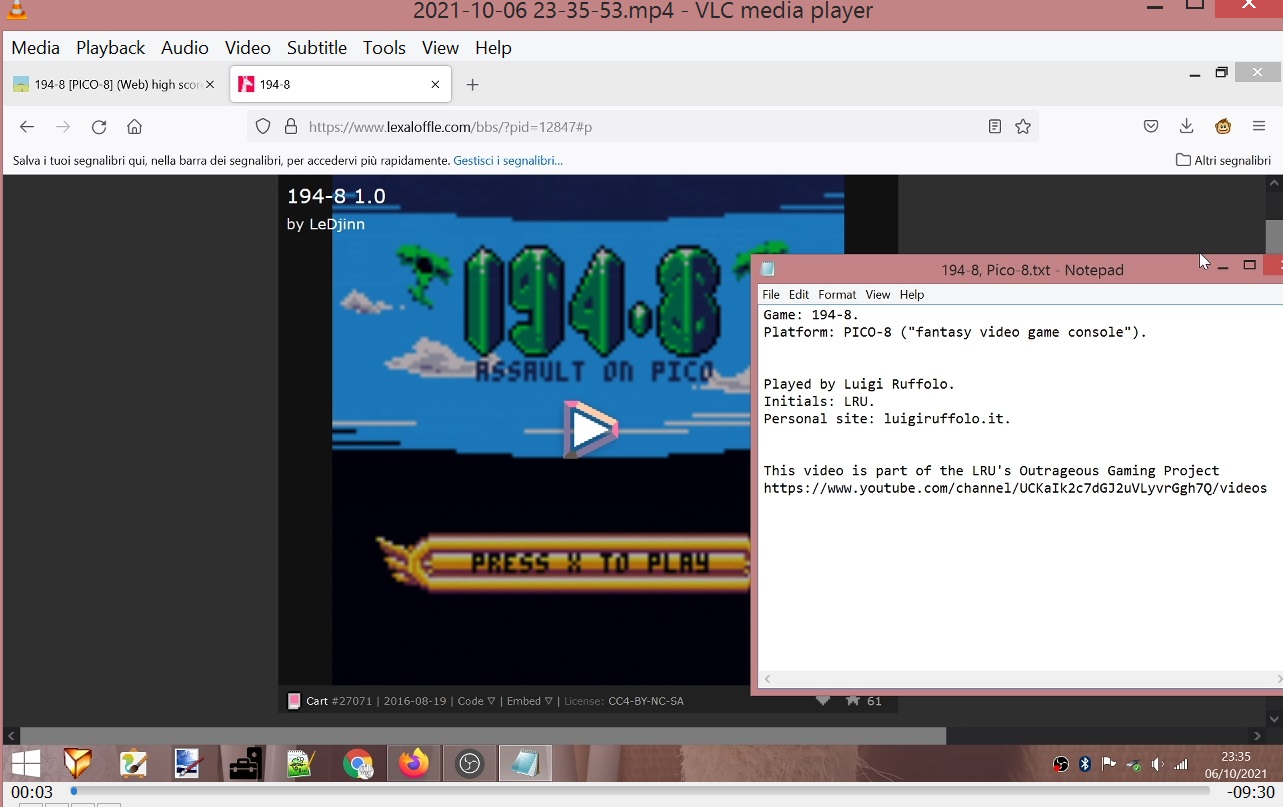Open the VLC Help menu

coord(493,47)
